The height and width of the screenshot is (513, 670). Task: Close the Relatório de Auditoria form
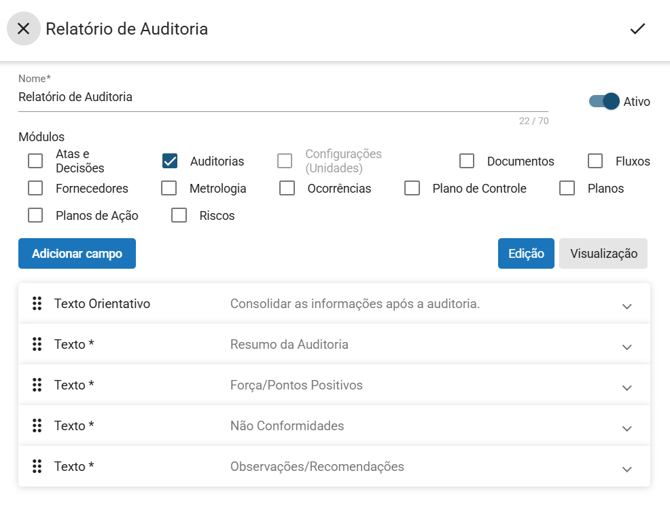click(24, 29)
